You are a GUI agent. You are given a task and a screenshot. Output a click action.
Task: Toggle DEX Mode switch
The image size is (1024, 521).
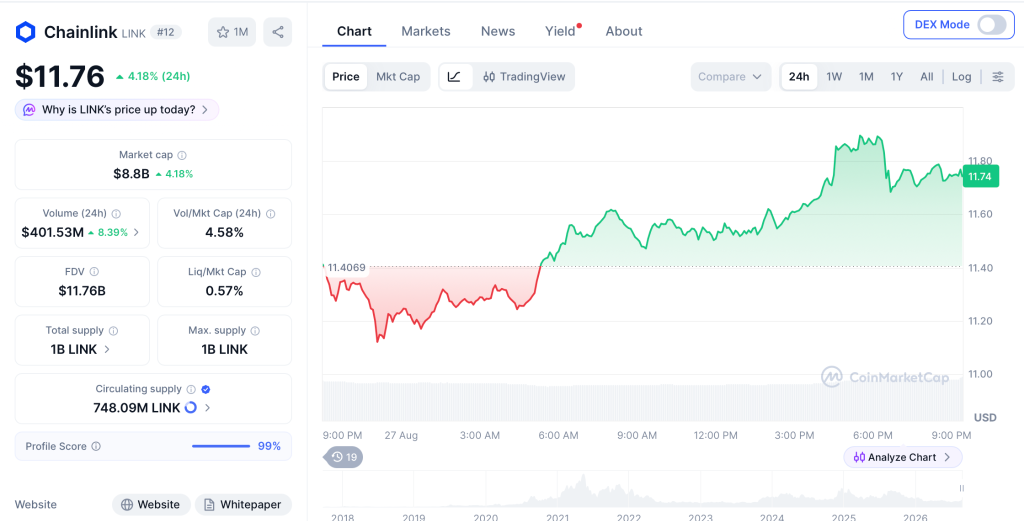992,25
